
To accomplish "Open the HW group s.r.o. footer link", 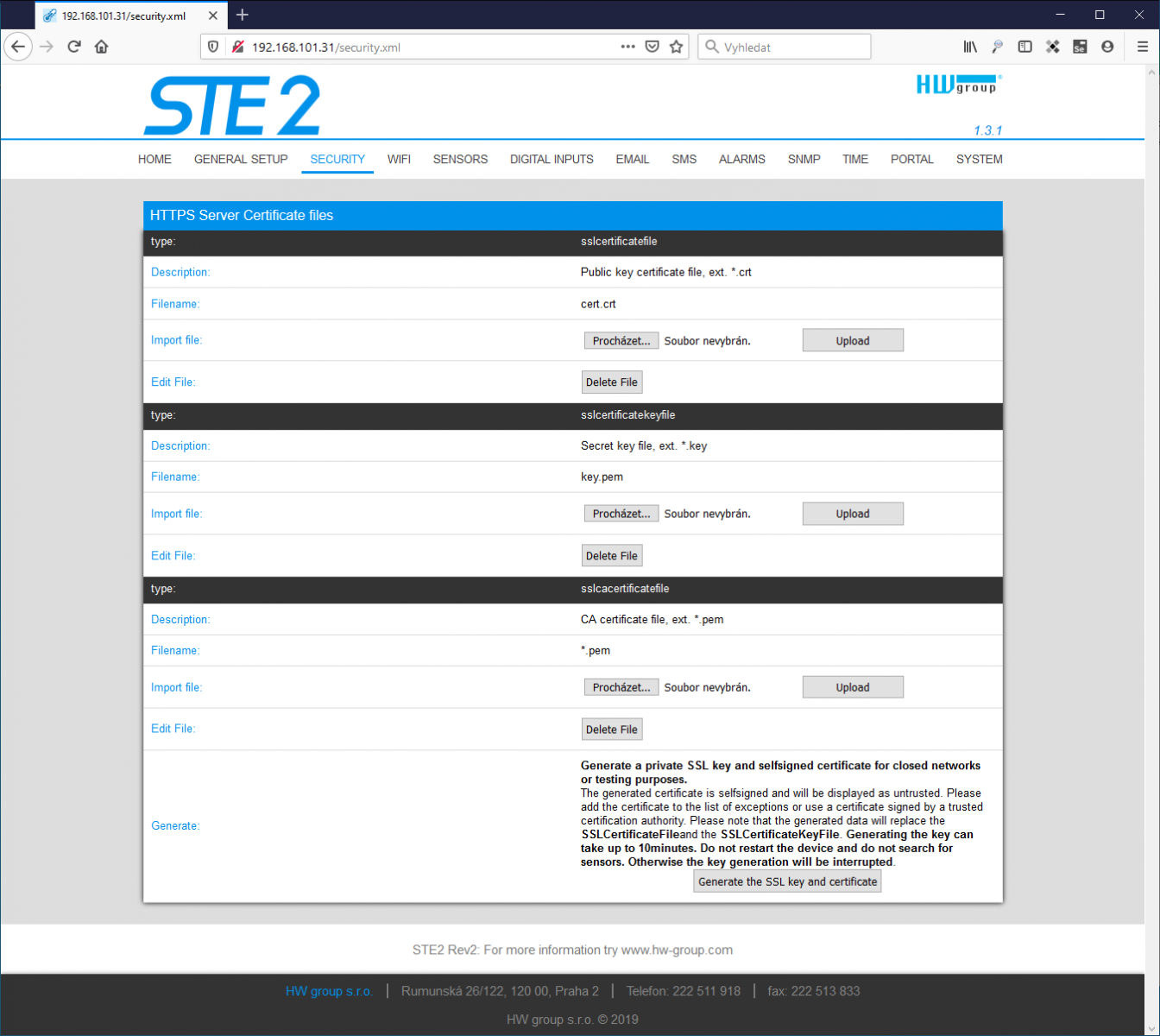I will (x=329, y=991).
